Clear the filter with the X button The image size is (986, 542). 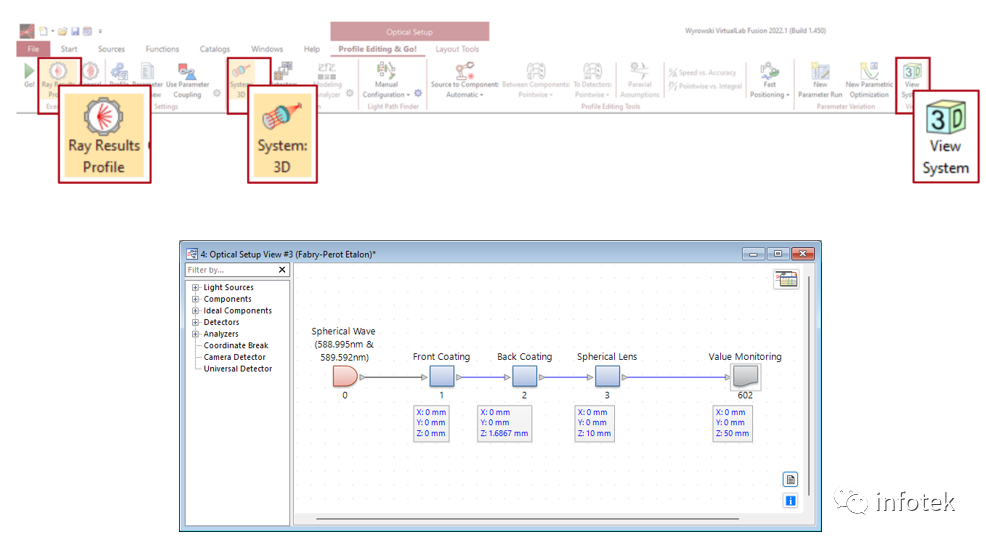click(282, 270)
